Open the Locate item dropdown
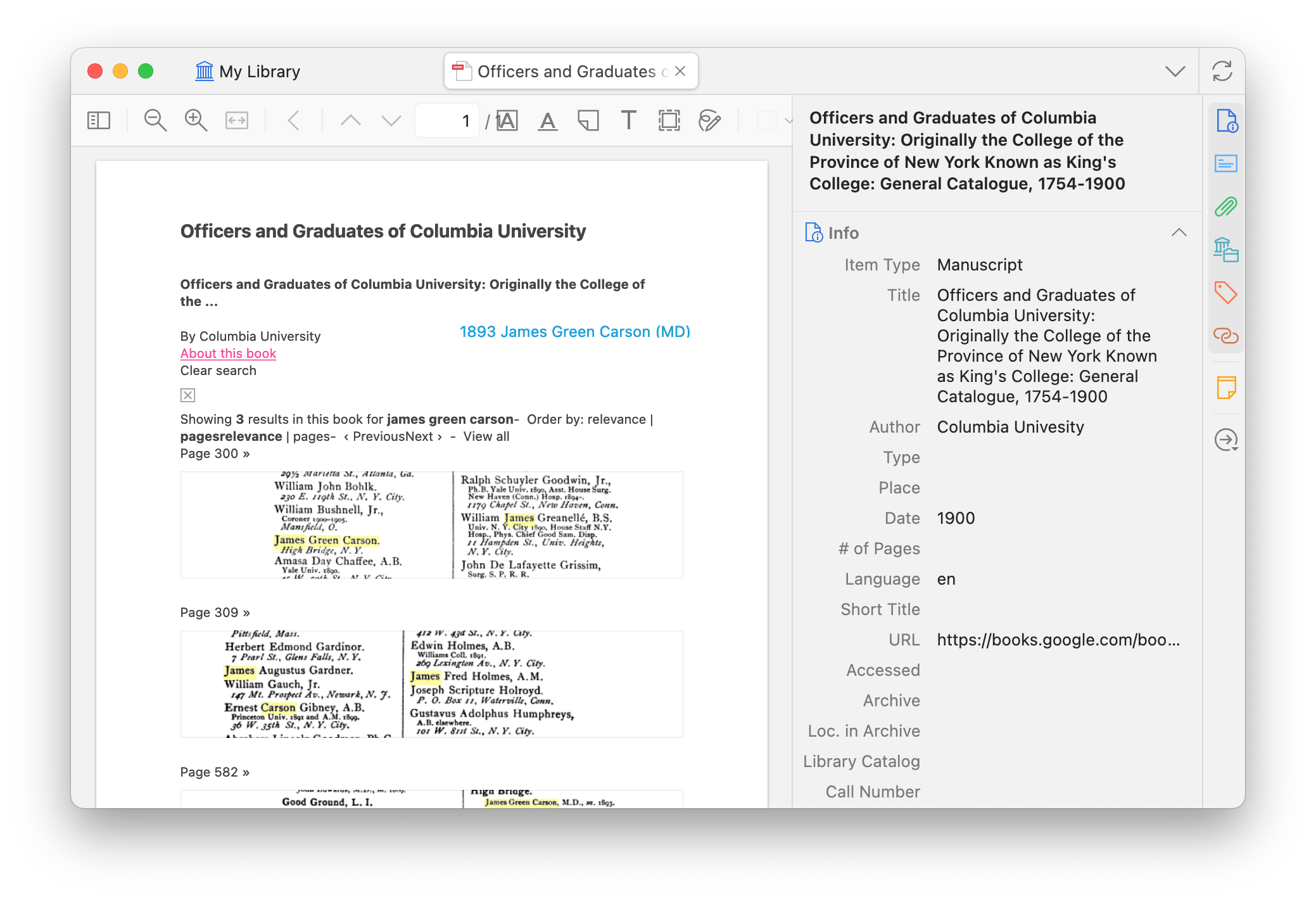Screen dimensions: 1316x902 [x=1226, y=440]
